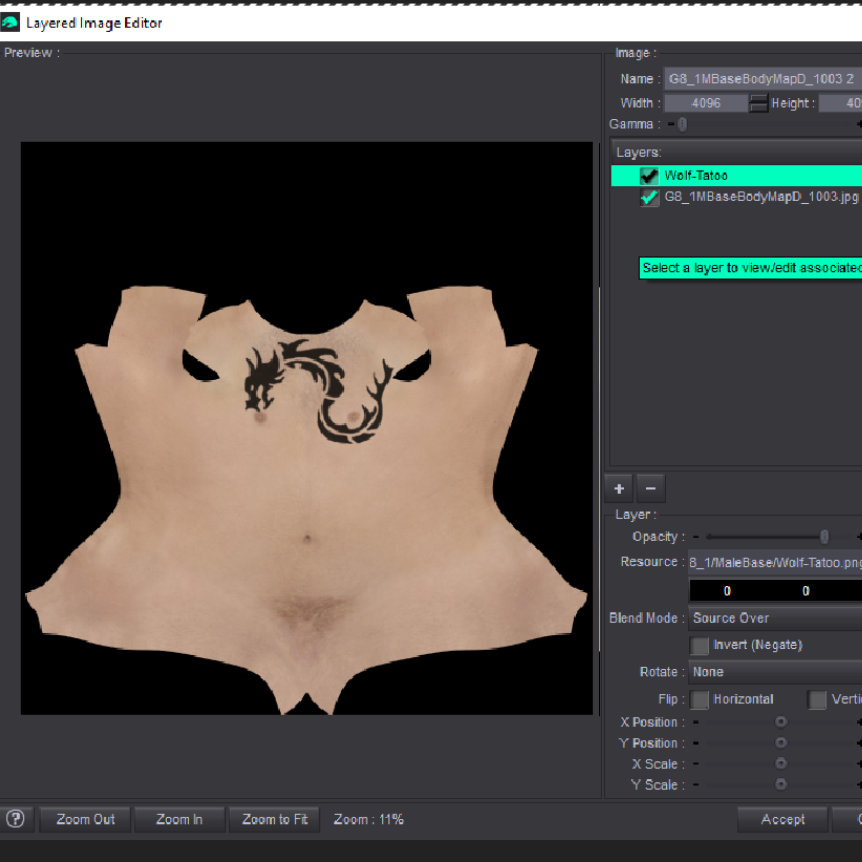Select the G8_1MBaseBodyMapD_1003.jpg layer name
The image size is (862, 862).
(x=761, y=198)
